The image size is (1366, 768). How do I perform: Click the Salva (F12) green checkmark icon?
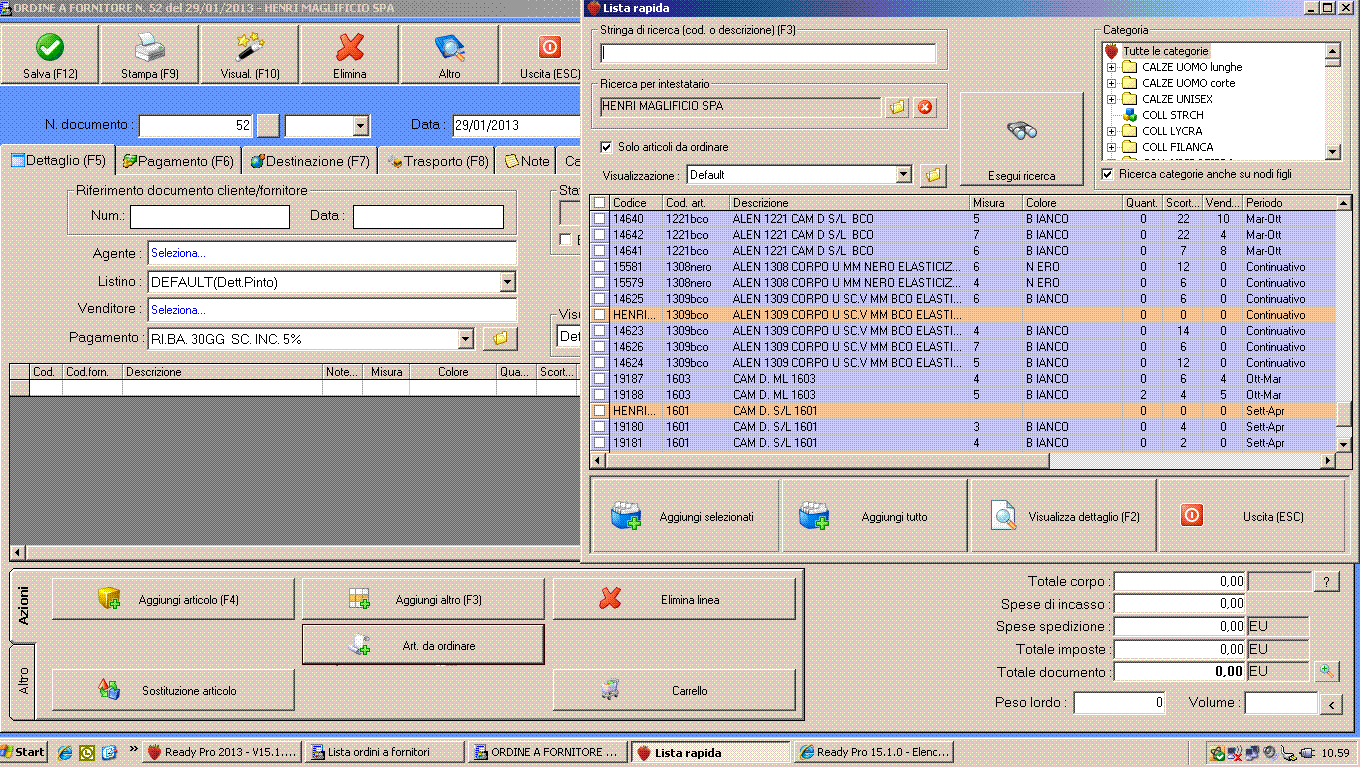pyautogui.click(x=50, y=48)
